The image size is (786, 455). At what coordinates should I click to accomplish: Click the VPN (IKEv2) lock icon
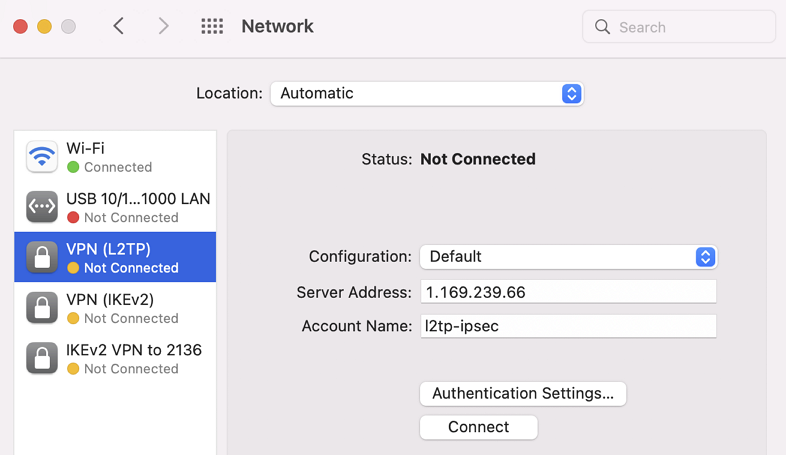(x=42, y=308)
